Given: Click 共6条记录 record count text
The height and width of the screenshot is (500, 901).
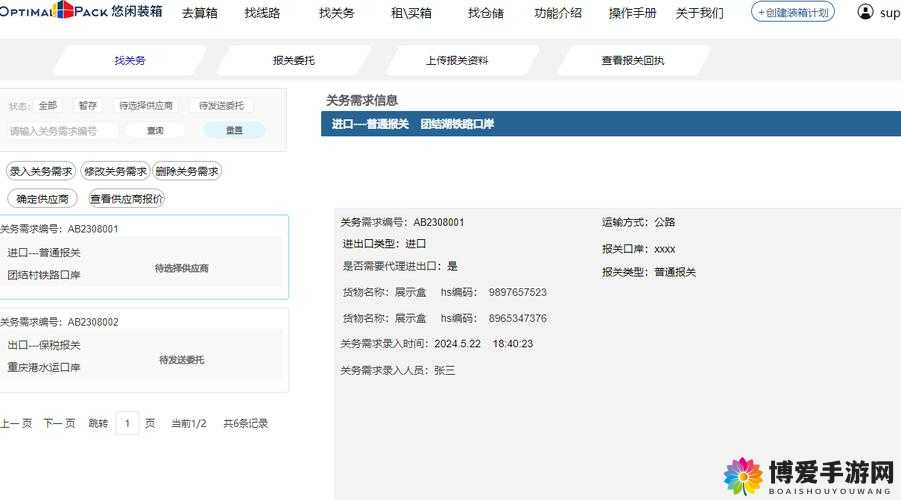Looking at the screenshot, I should [x=245, y=424].
